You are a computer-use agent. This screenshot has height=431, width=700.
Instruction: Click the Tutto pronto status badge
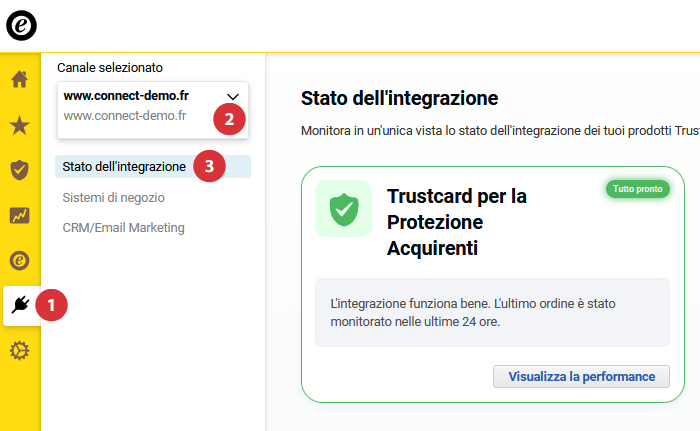coord(637,189)
